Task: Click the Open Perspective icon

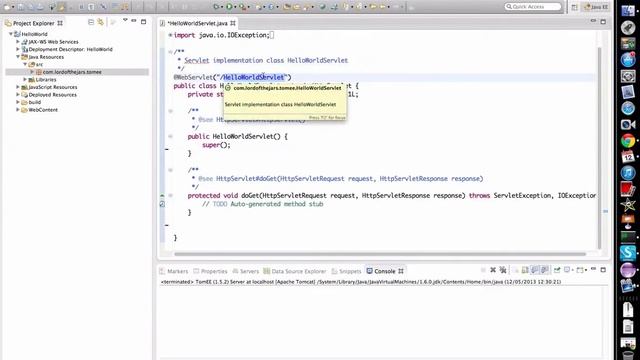Action: coord(575,7)
